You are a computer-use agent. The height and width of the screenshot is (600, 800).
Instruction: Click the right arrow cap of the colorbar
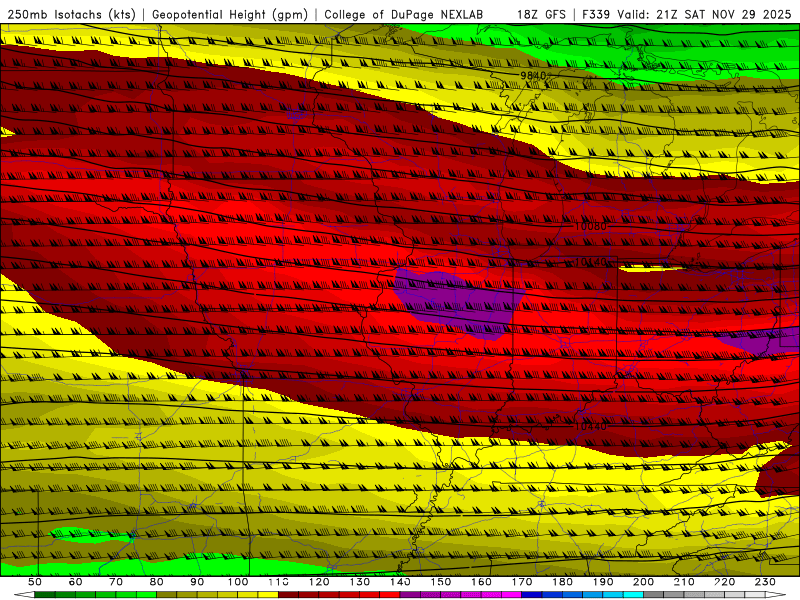click(x=776, y=595)
